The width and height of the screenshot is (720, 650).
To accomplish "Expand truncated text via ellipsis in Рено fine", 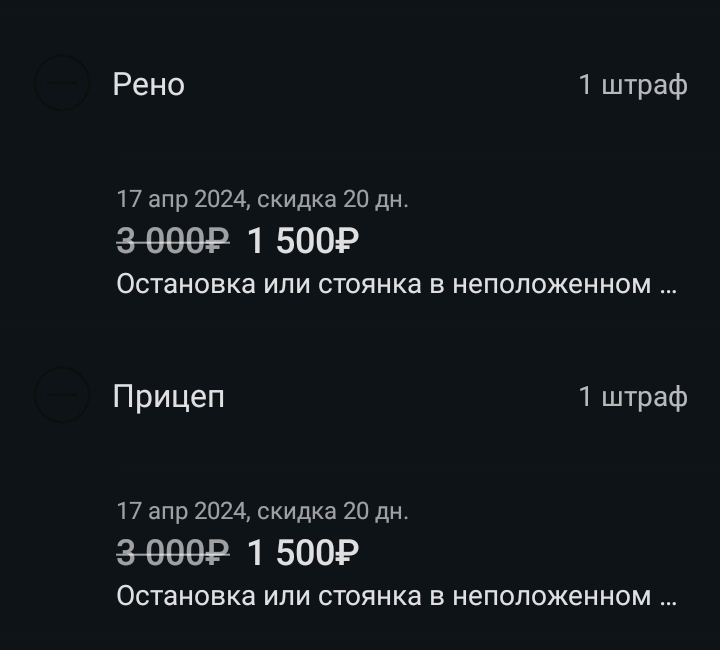I will (668, 286).
